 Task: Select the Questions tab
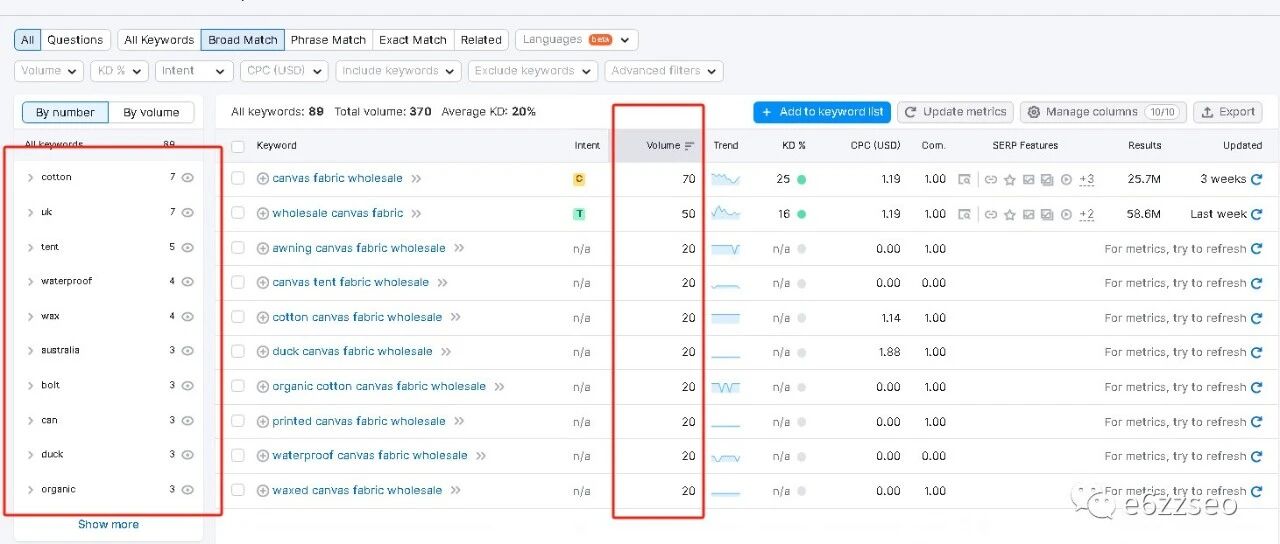click(75, 40)
